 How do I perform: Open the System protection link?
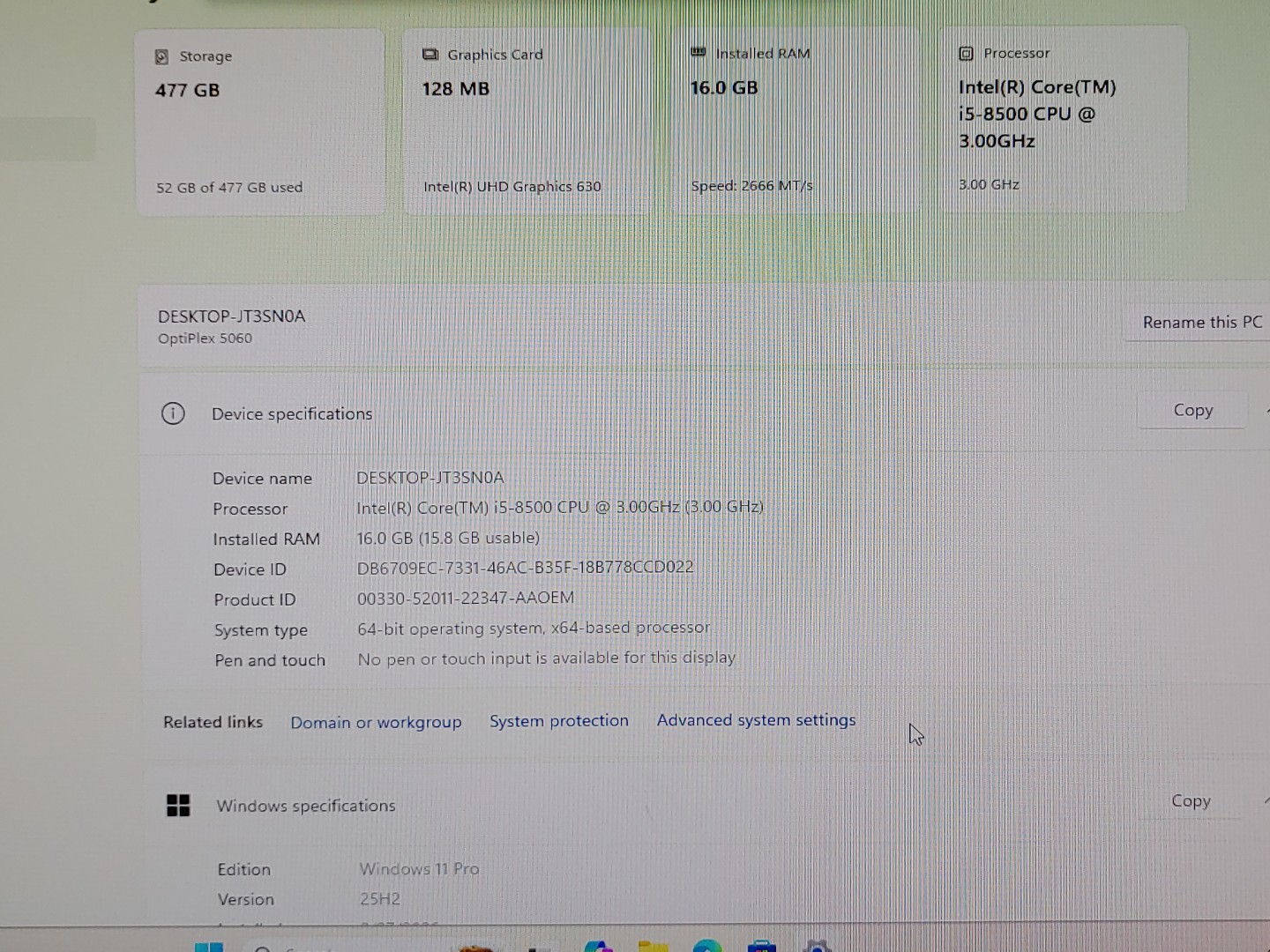559,720
